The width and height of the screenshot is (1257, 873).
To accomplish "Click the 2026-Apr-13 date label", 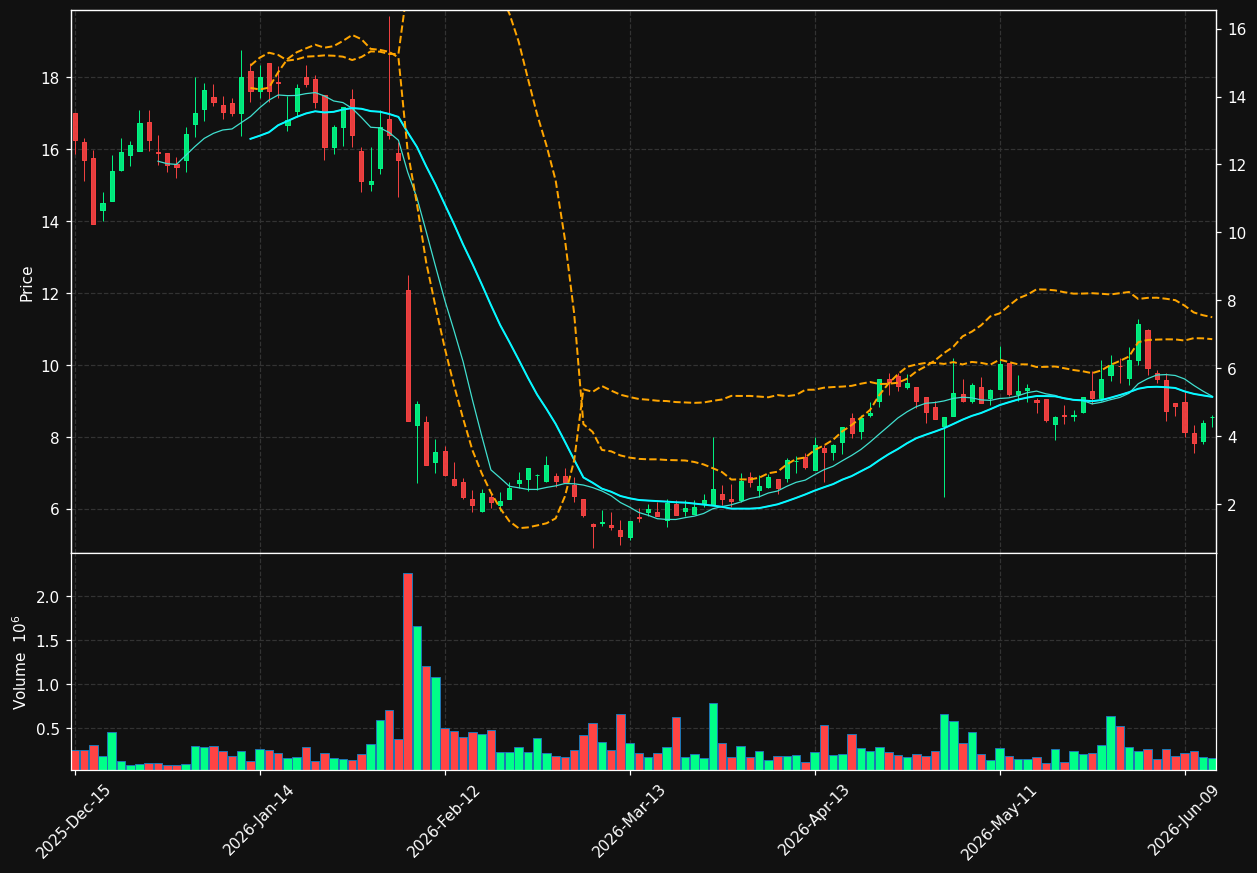I will [x=813, y=821].
